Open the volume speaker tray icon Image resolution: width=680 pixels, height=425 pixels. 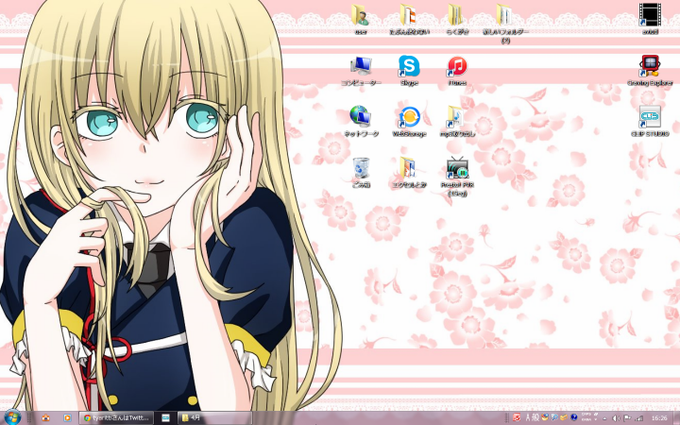coord(616,418)
